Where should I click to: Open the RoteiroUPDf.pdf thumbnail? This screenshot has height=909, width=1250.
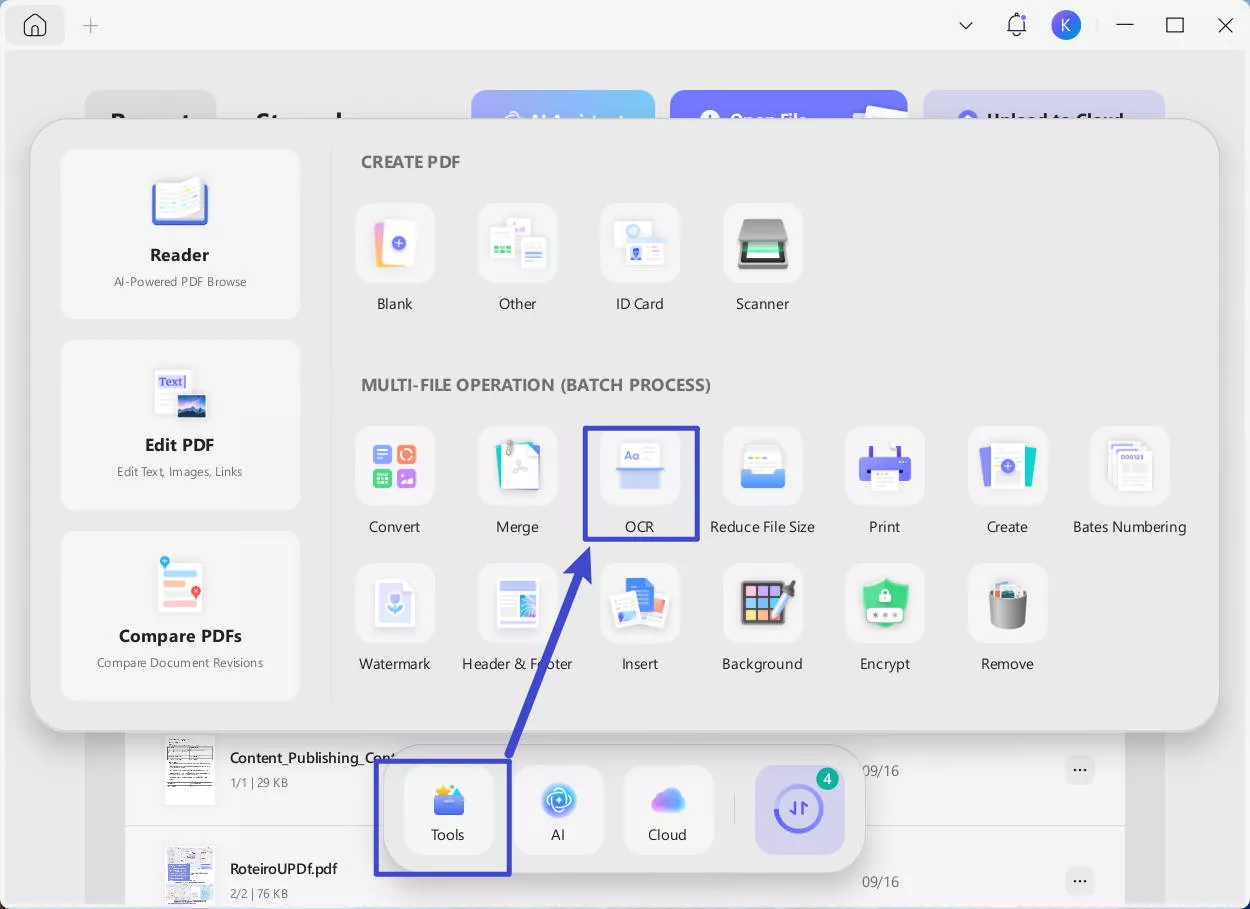point(190,875)
